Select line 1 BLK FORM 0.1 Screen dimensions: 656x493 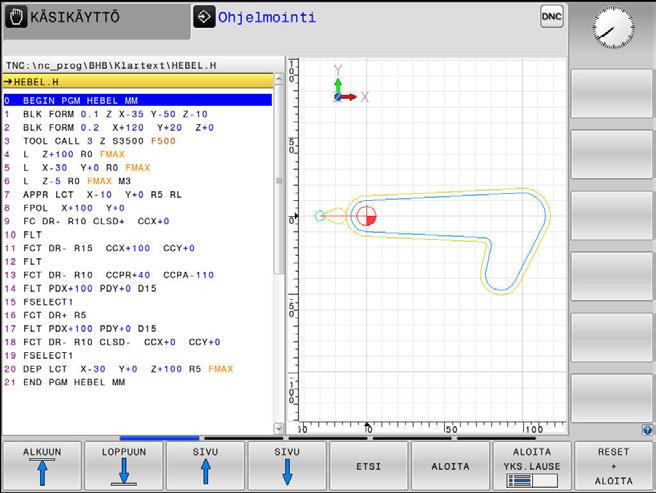138,114
